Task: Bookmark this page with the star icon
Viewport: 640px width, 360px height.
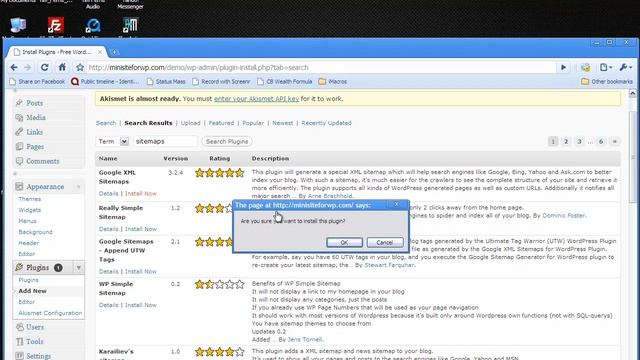Action: (x=80, y=67)
